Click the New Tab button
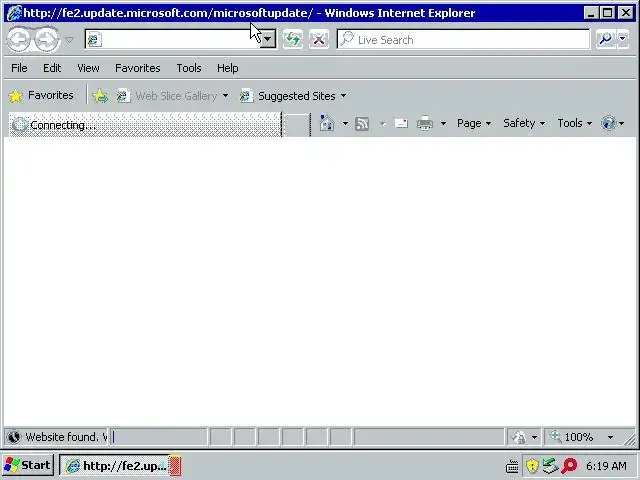The width and height of the screenshot is (640, 480). [297, 125]
